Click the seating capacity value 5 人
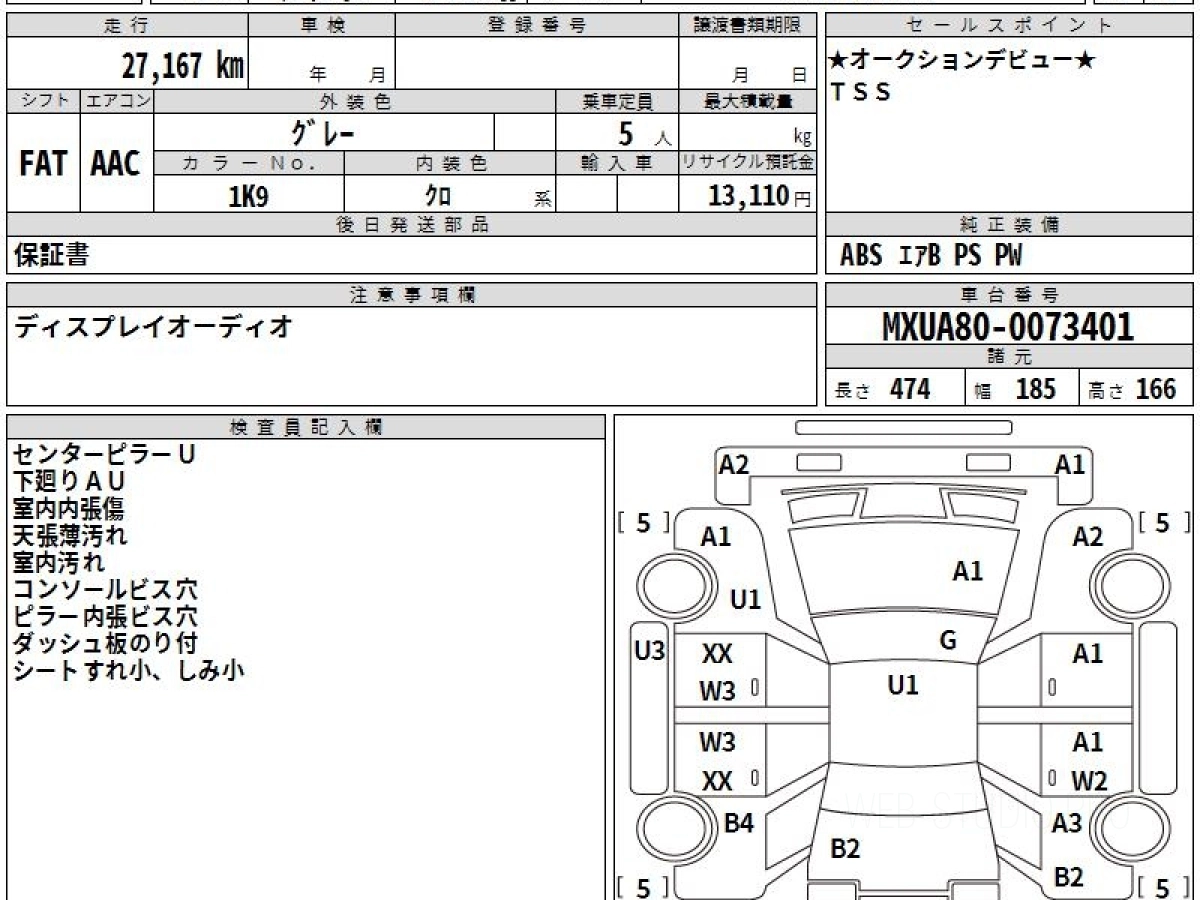Viewport: 1200px width, 900px height. 644,134
